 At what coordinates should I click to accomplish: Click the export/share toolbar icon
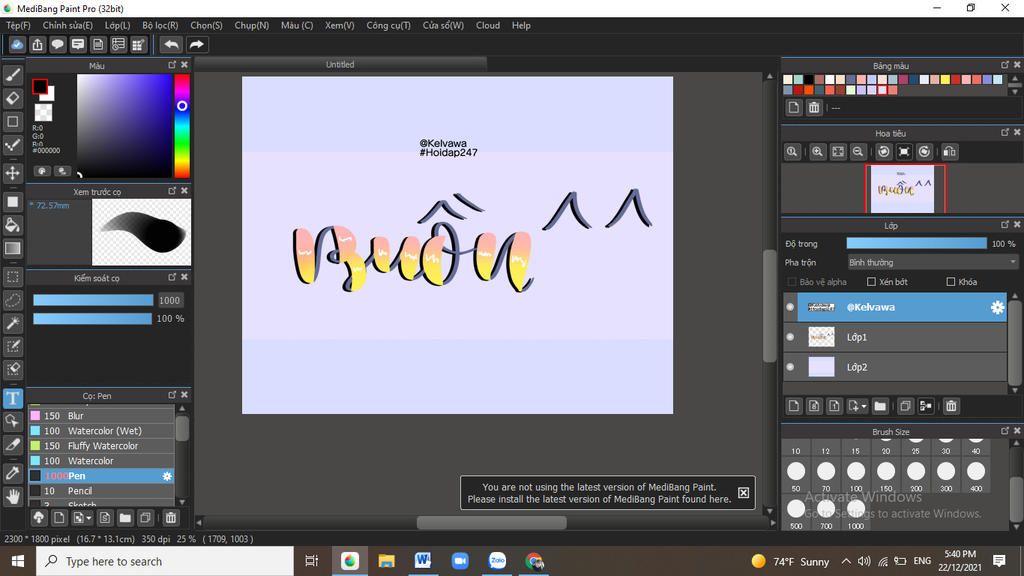tap(37, 44)
